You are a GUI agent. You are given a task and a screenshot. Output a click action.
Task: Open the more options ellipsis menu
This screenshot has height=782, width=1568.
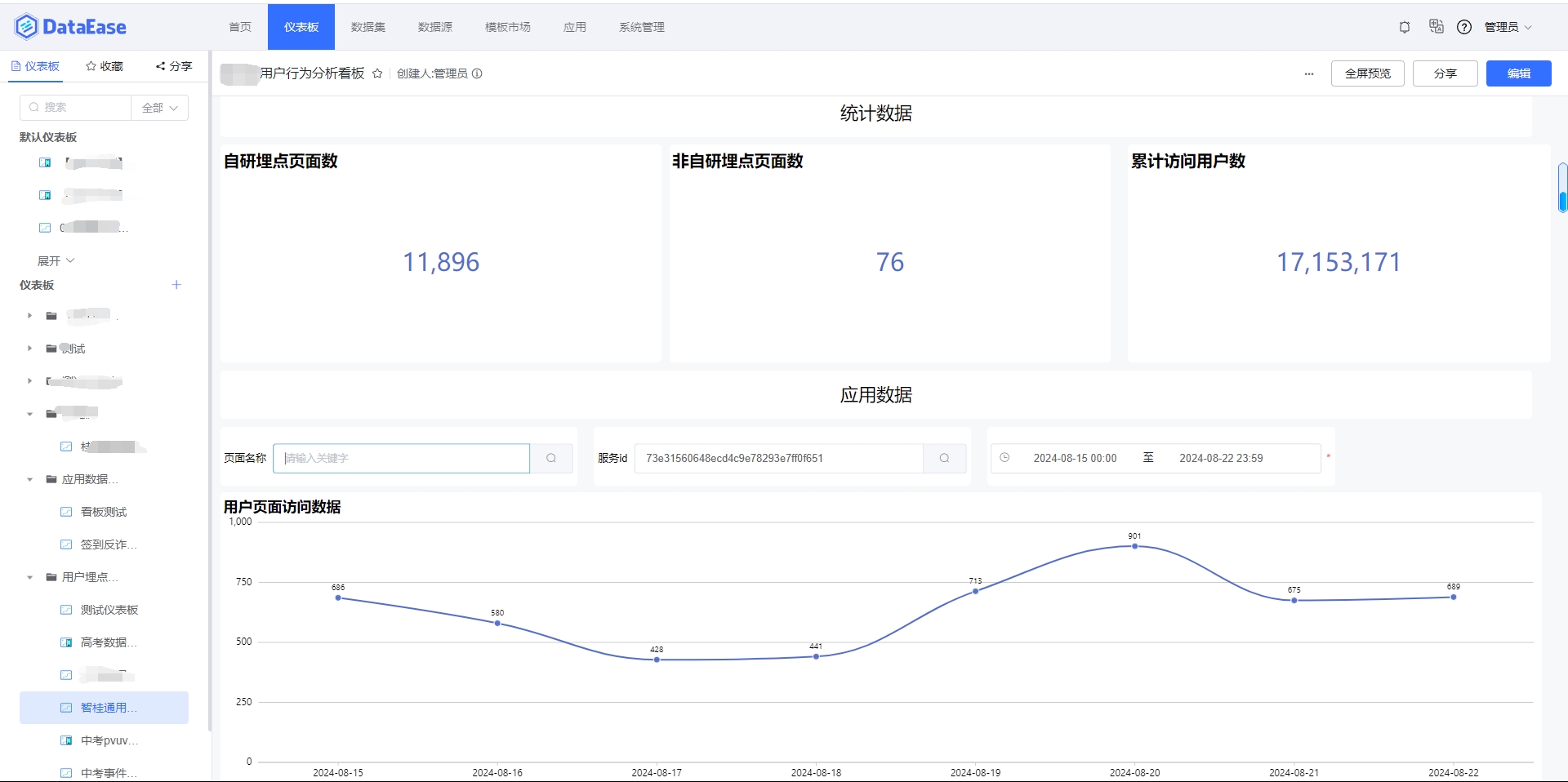1309,73
